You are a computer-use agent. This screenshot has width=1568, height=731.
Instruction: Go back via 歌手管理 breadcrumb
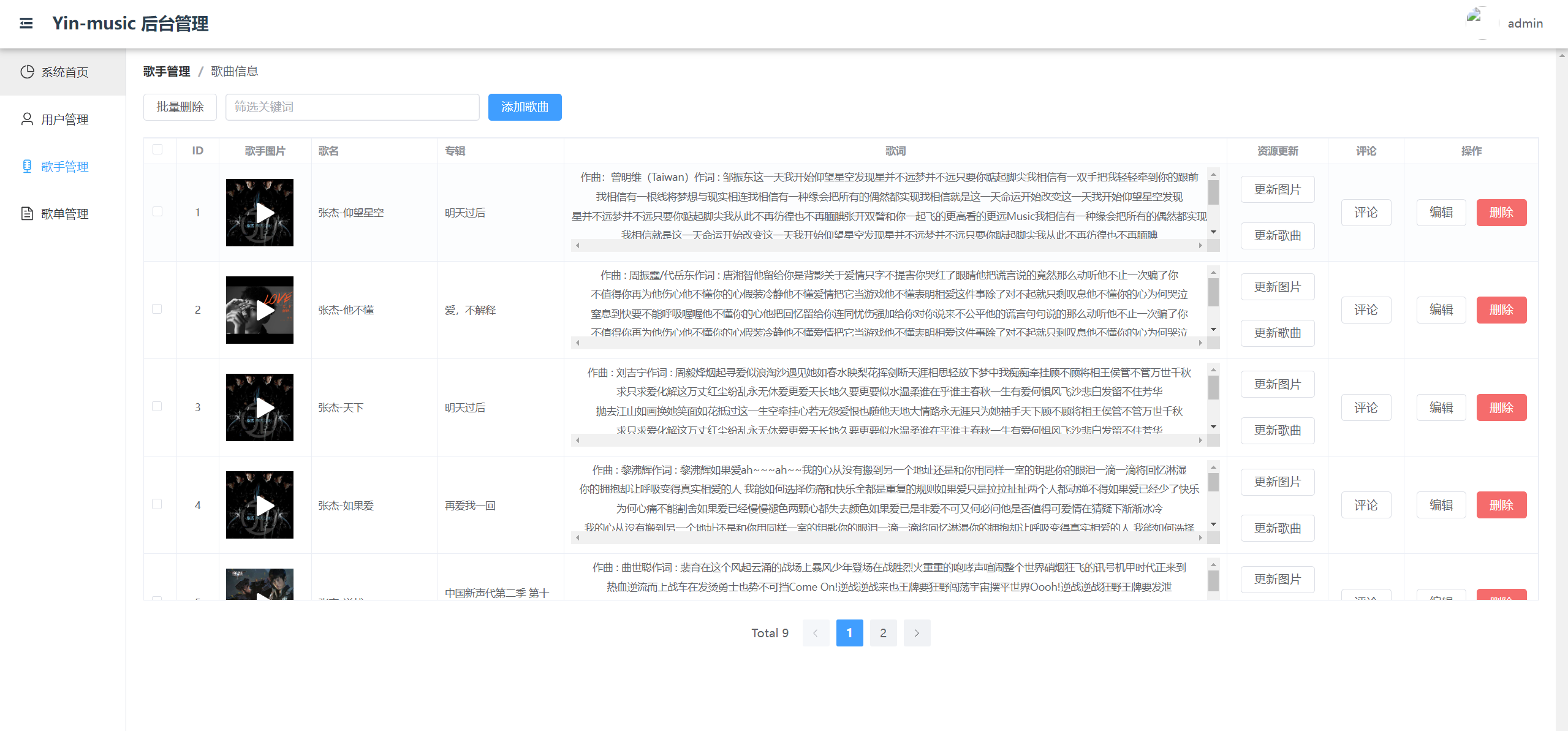(167, 71)
